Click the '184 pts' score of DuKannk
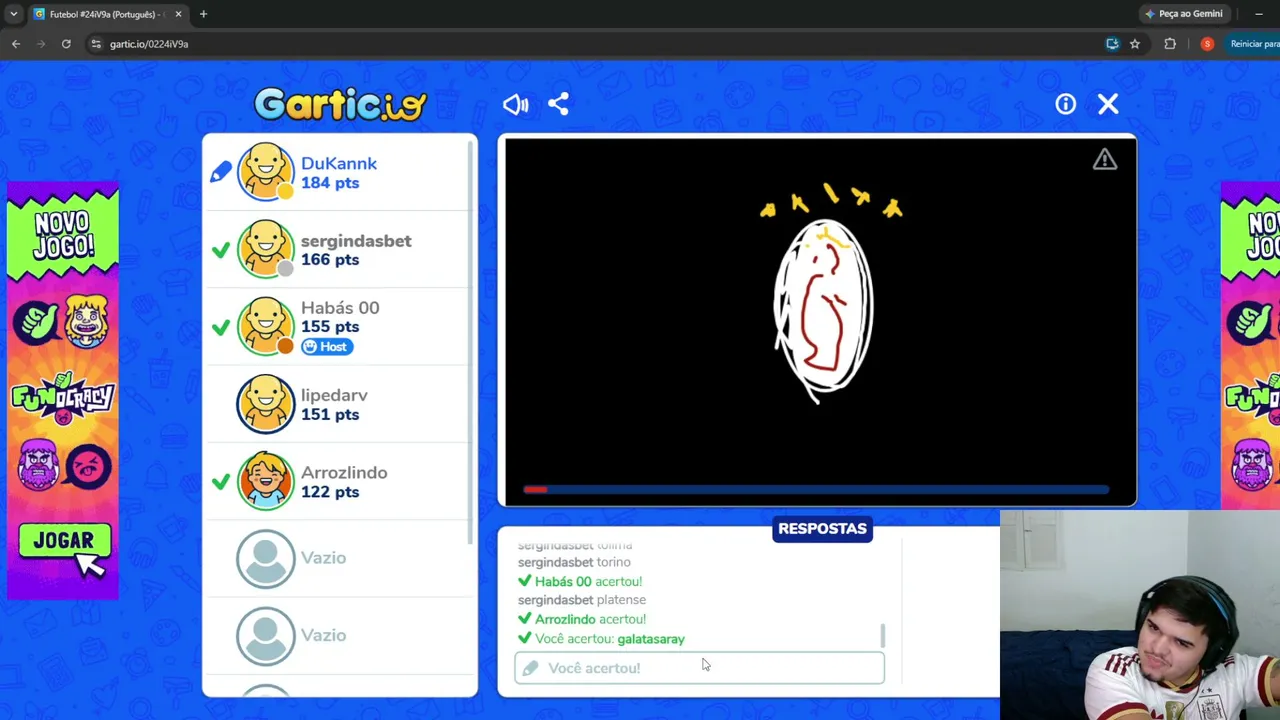 330,183
